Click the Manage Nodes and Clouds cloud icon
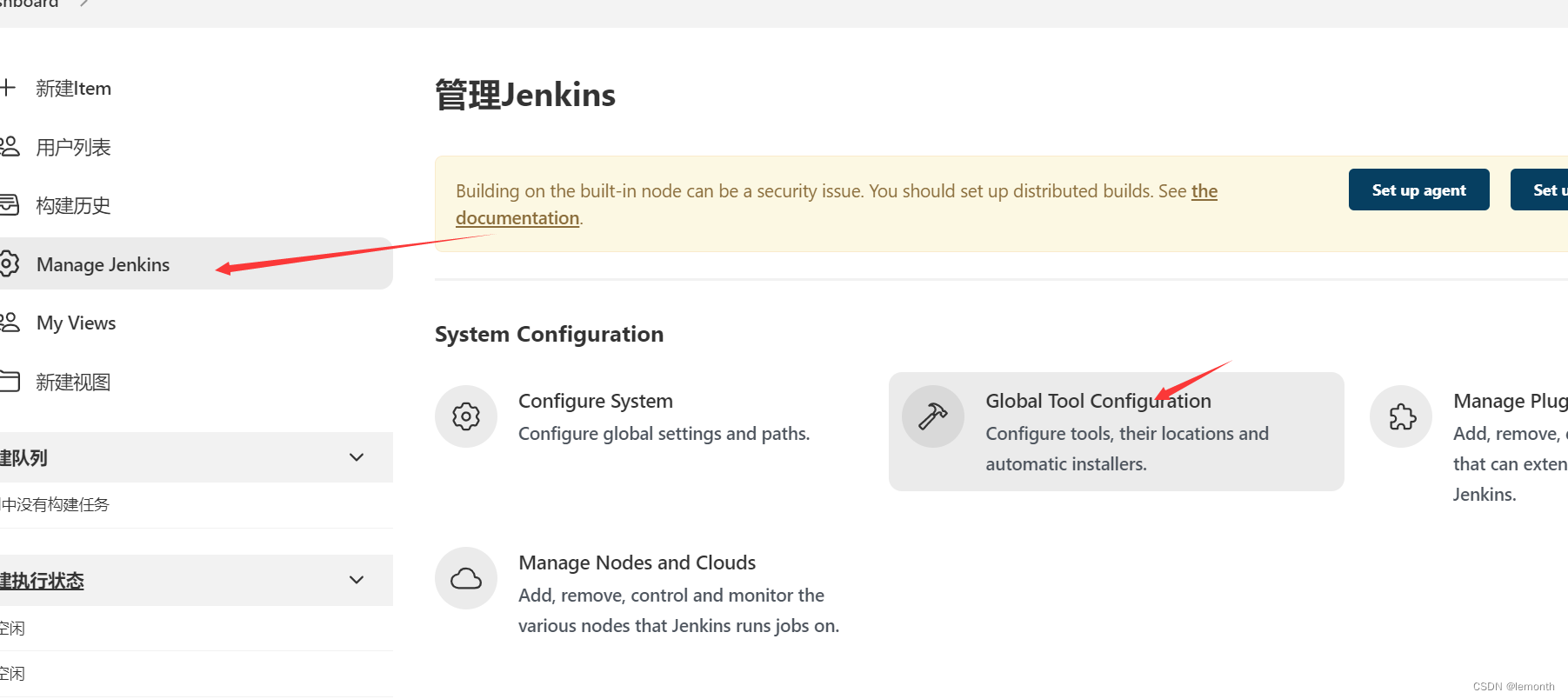The image size is (1568, 699). [466, 578]
